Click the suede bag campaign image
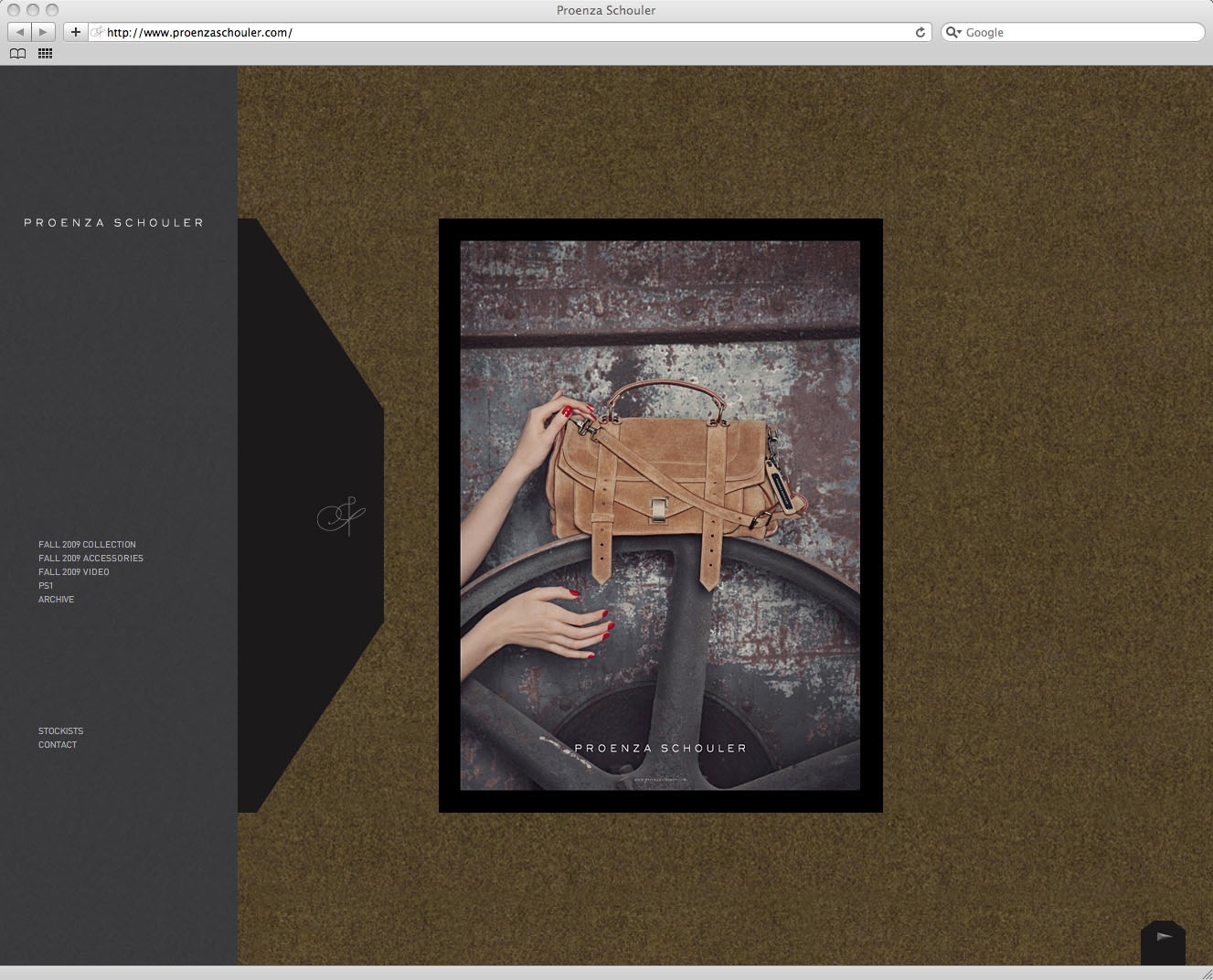 coord(660,515)
